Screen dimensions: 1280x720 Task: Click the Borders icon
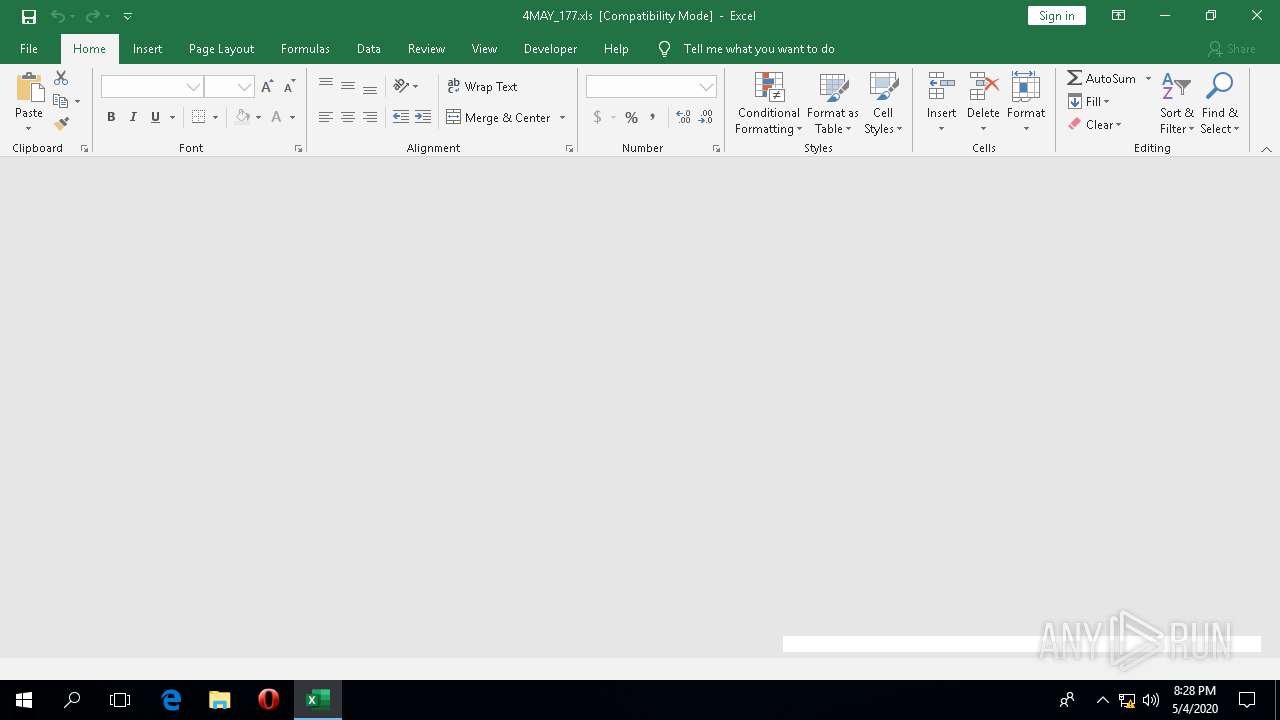[198, 117]
